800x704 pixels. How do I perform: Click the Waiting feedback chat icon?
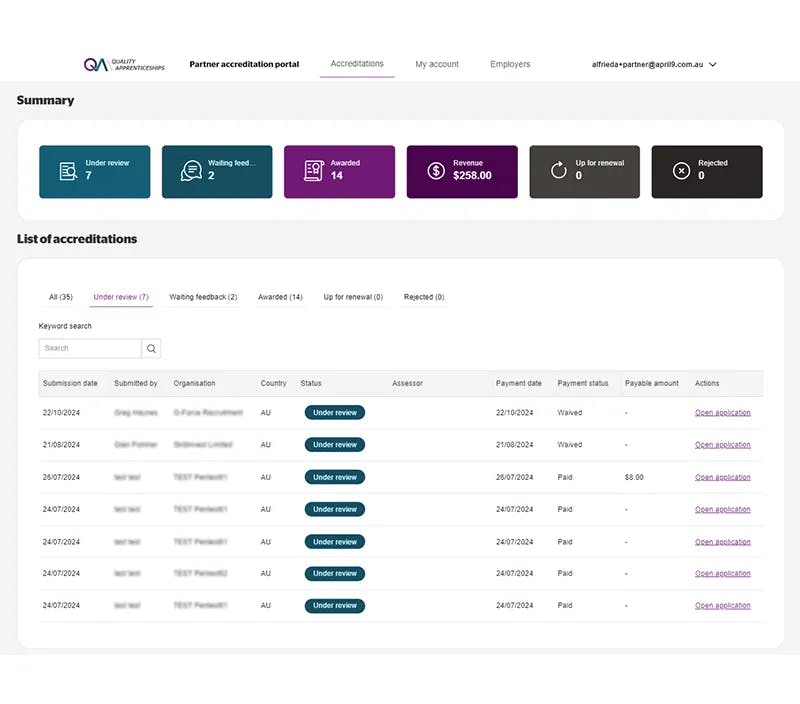(x=190, y=171)
